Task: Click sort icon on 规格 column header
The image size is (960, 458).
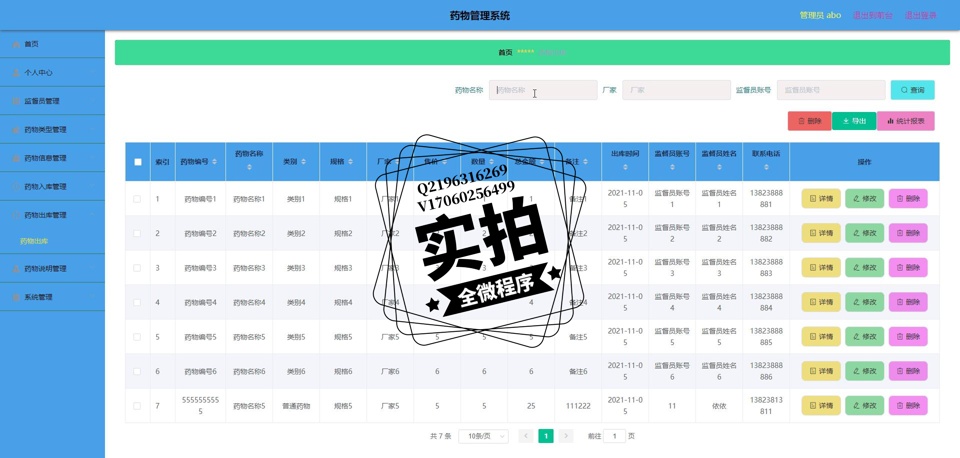Action: click(351, 162)
